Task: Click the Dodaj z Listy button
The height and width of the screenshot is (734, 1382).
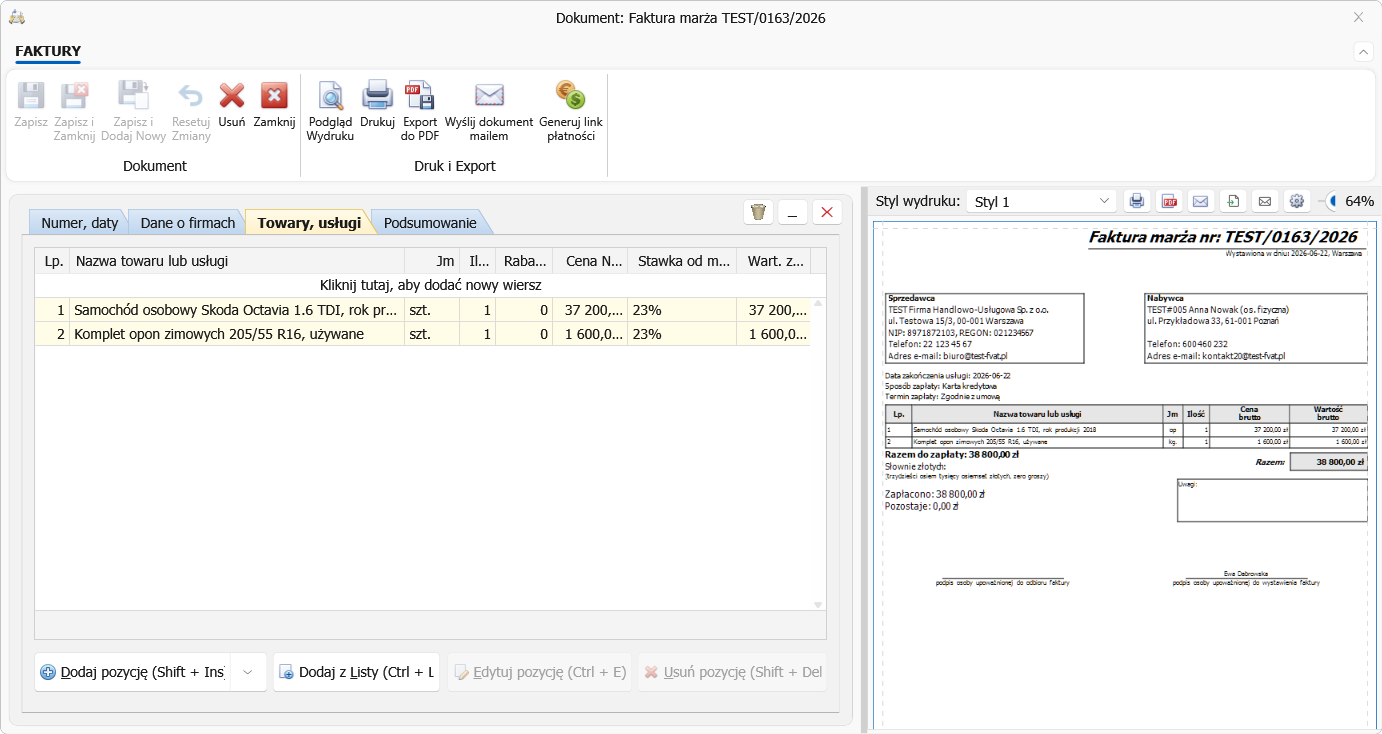Action: tap(357, 672)
